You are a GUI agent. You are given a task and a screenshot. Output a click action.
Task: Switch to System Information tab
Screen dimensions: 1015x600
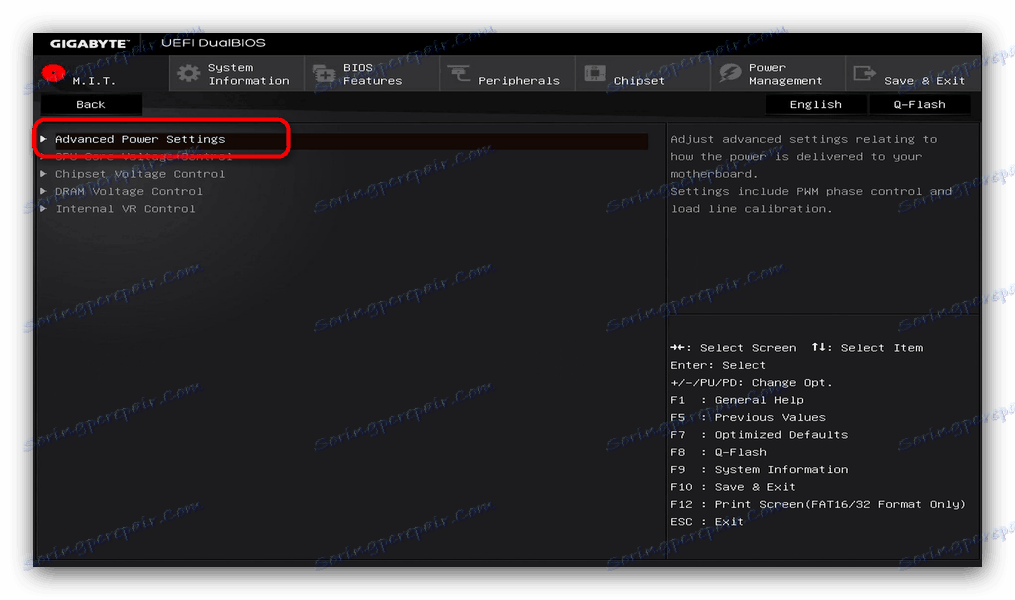tap(236, 73)
